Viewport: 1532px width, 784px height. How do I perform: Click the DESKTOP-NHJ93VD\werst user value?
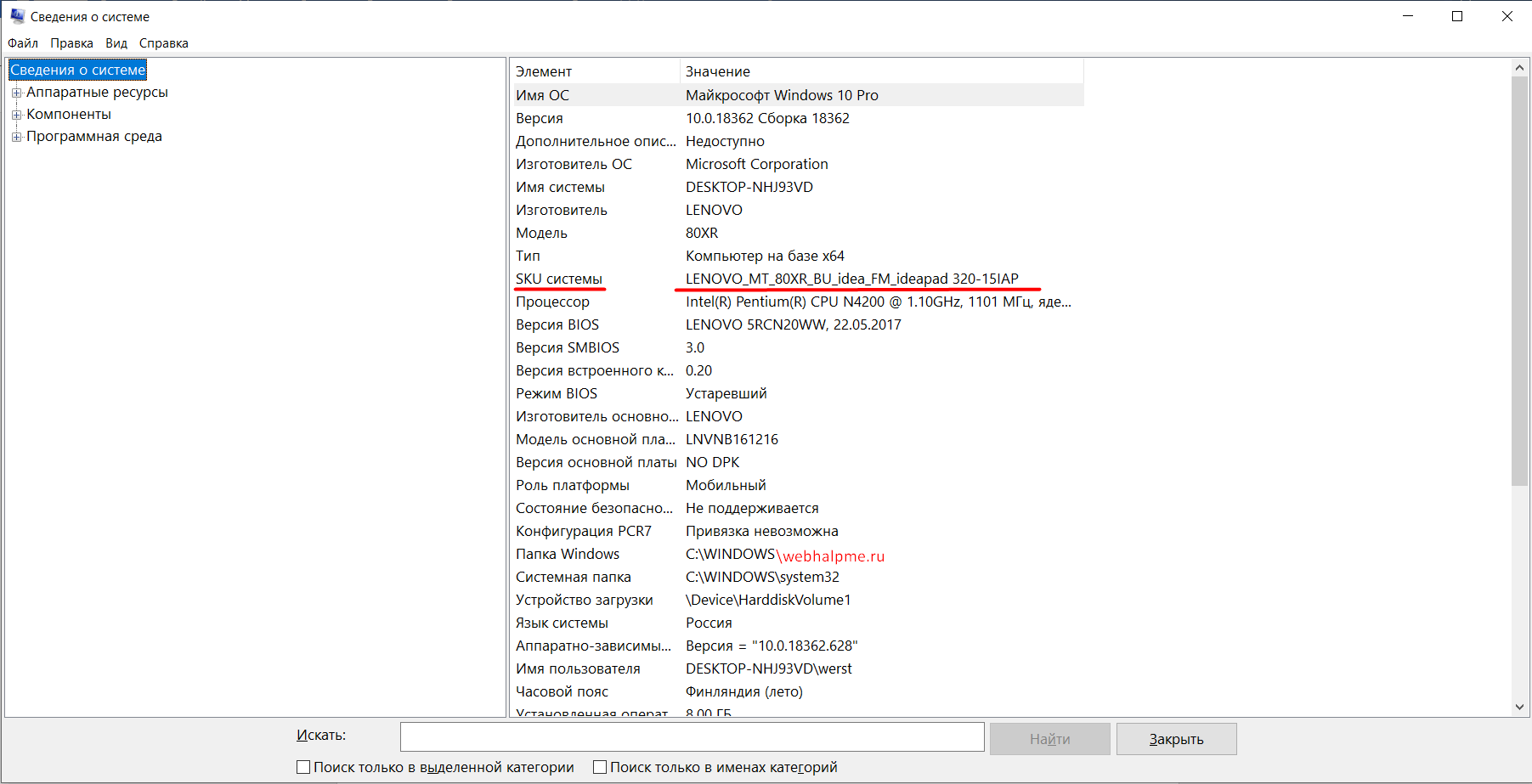click(x=769, y=668)
